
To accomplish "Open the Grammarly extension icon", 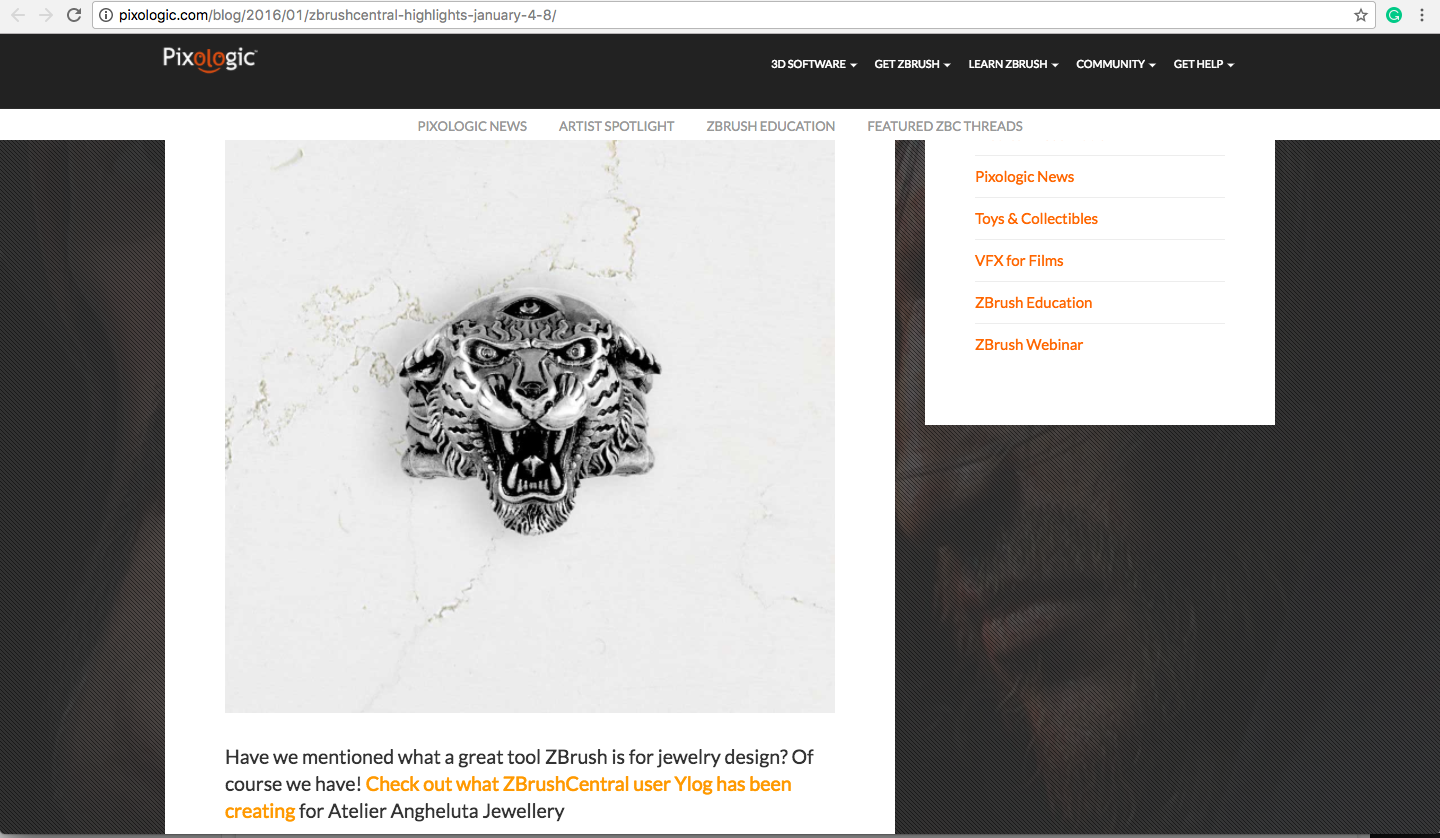I will pyautogui.click(x=1394, y=15).
